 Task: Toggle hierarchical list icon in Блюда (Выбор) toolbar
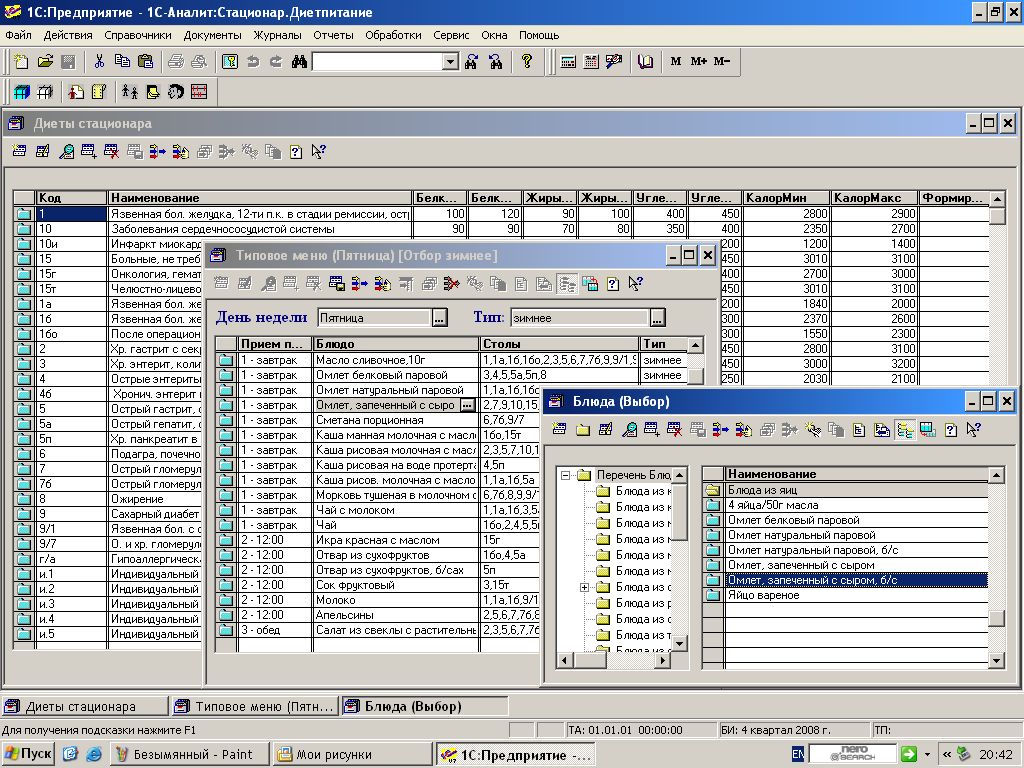tap(904, 429)
